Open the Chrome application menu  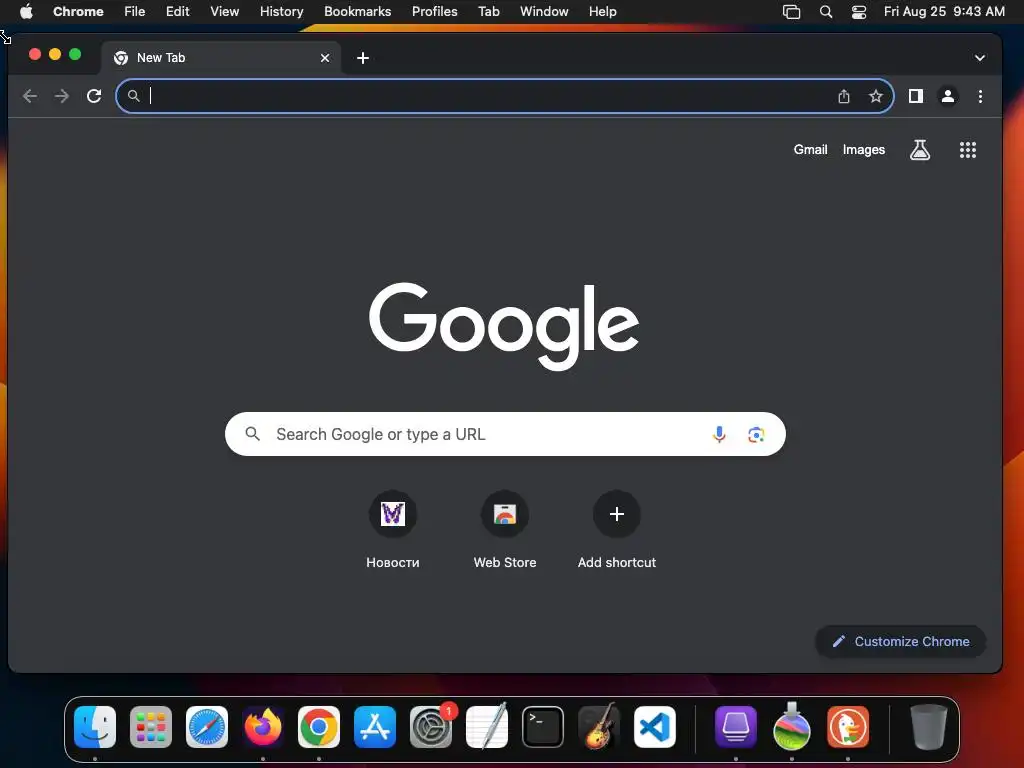78,12
